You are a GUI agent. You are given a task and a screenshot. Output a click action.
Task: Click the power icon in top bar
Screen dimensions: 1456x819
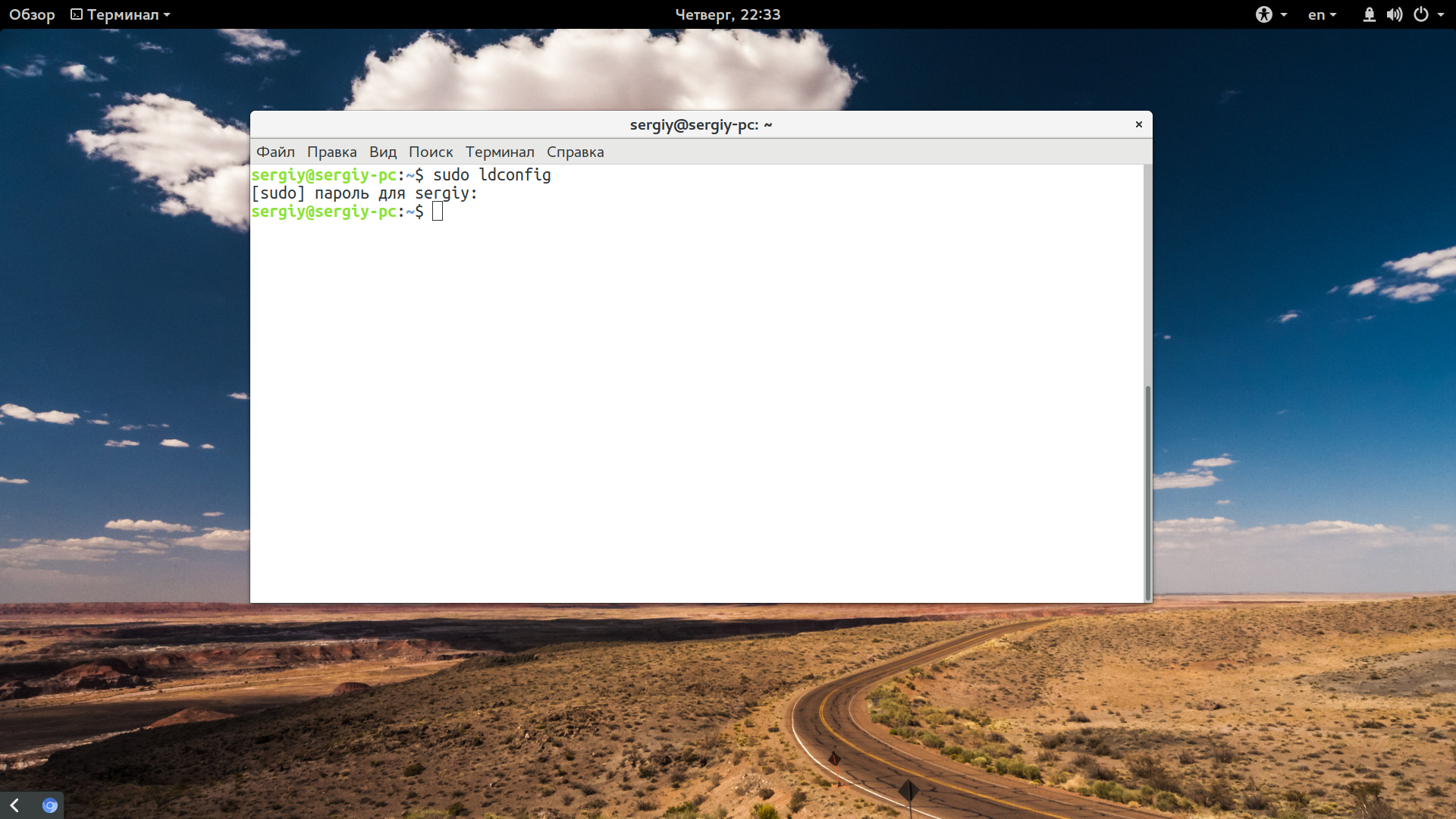click(1420, 14)
